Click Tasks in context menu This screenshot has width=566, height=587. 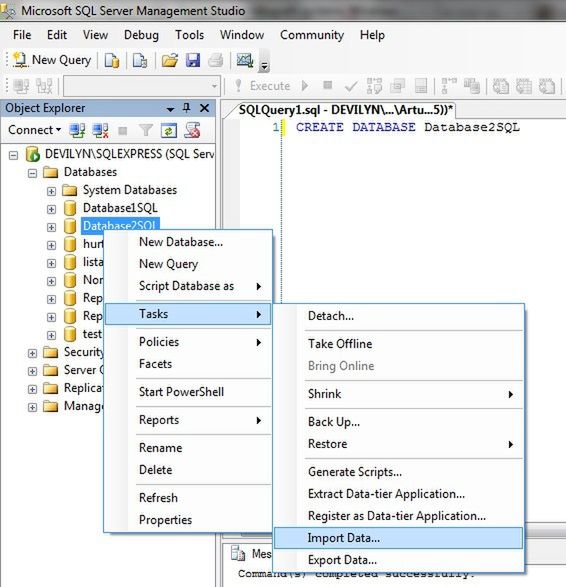click(188, 314)
